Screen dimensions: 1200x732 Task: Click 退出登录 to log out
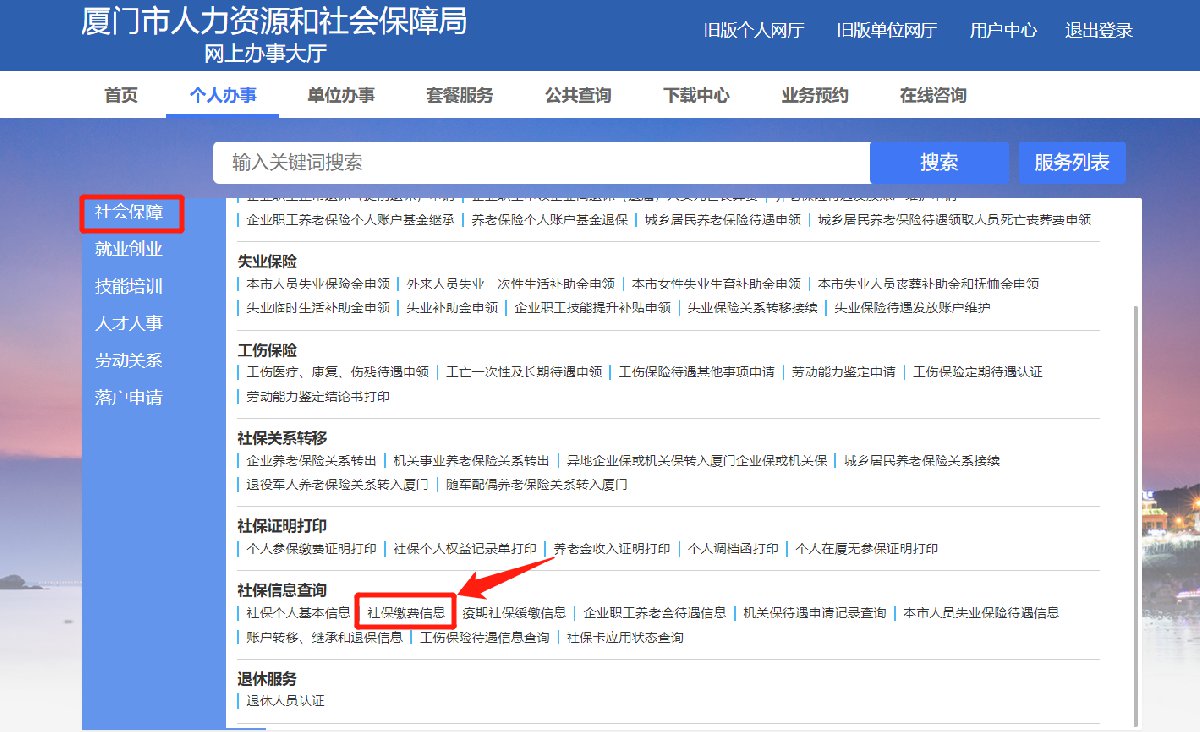[x=1099, y=30]
